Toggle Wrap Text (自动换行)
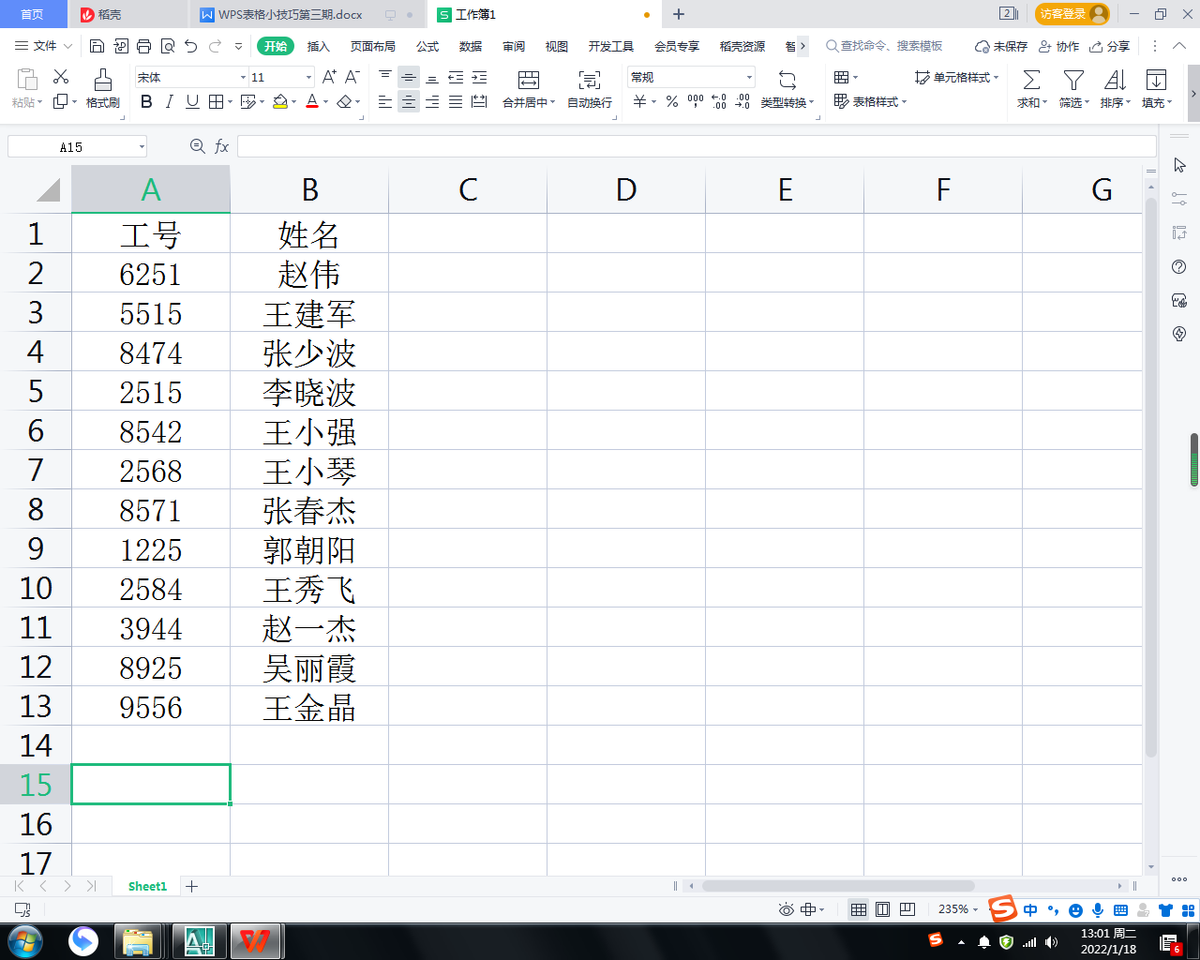 coord(589,89)
